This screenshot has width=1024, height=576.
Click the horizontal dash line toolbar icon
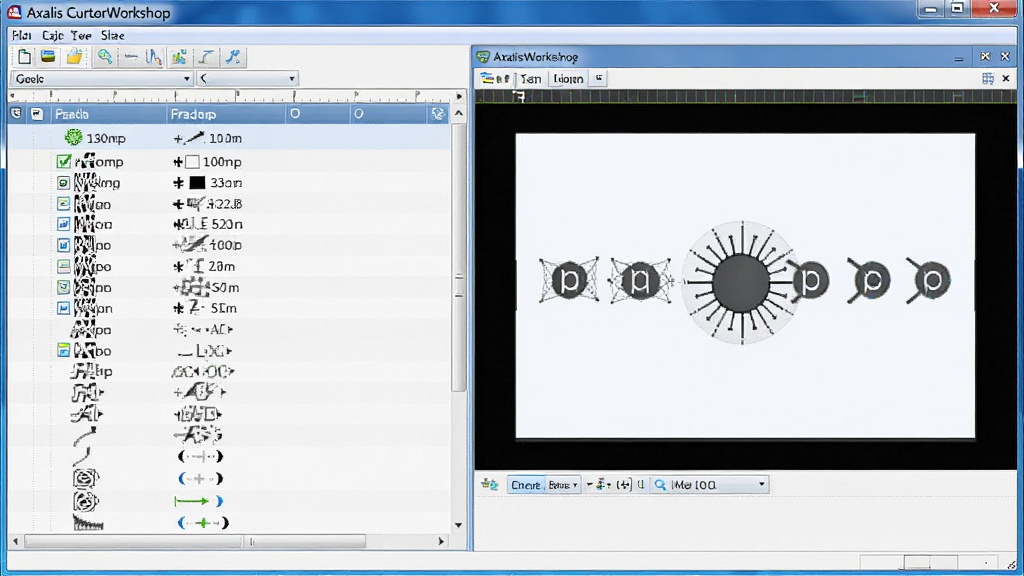point(131,57)
